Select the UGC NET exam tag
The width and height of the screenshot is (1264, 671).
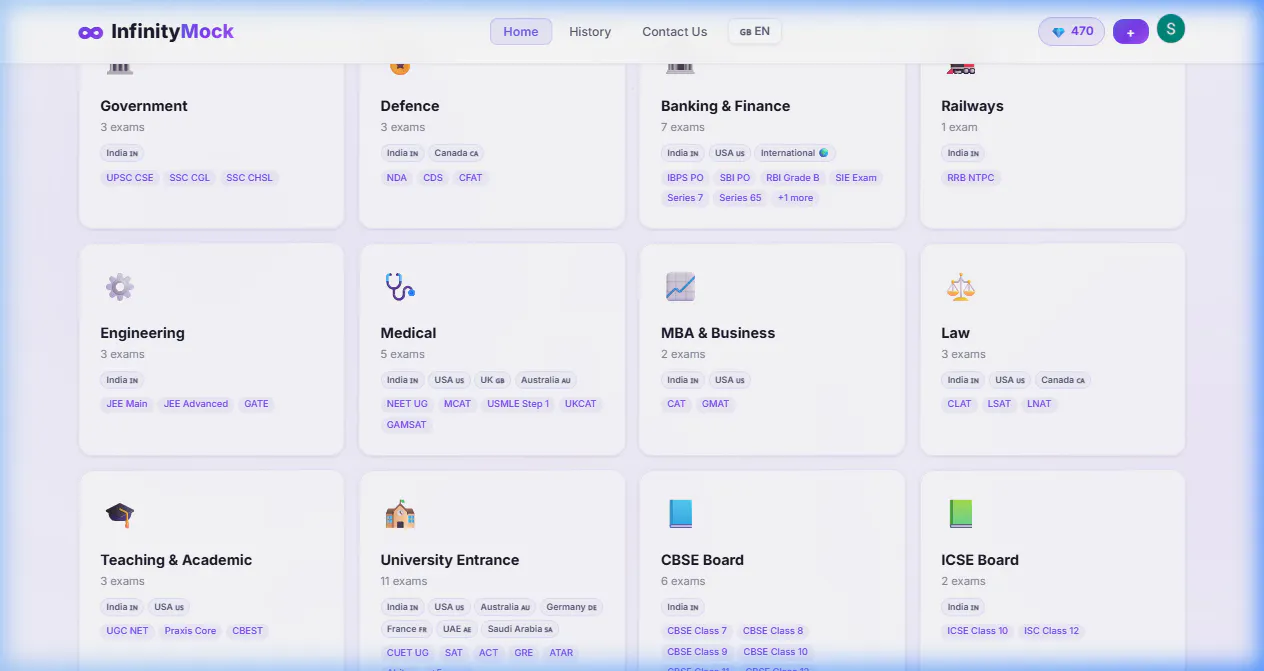pos(128,631)
